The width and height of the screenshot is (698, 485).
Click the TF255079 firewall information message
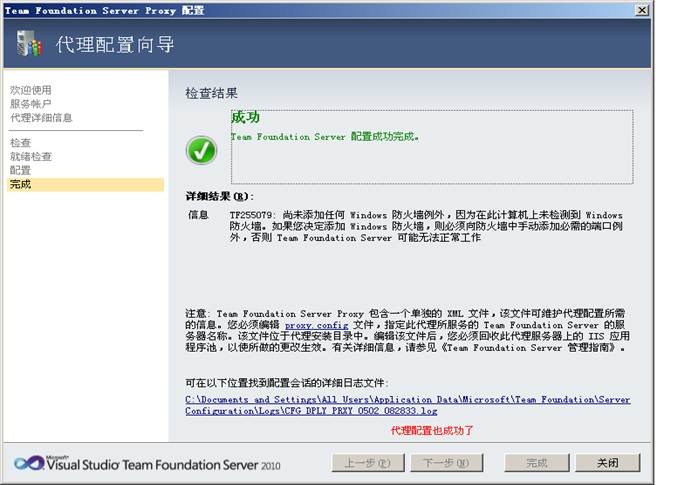(426, 226)
